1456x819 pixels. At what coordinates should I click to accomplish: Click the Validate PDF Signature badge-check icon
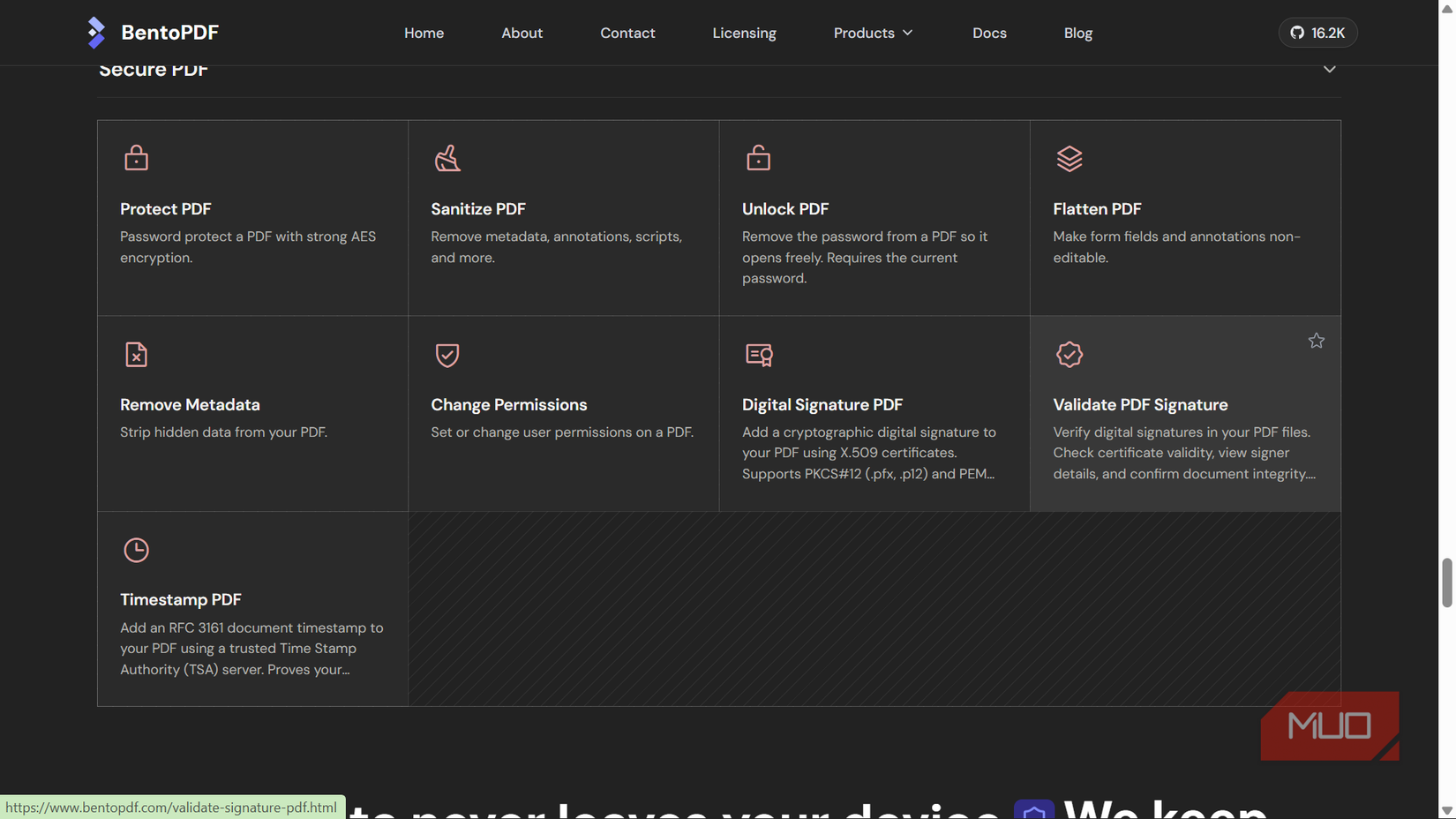click(1069, 354)
